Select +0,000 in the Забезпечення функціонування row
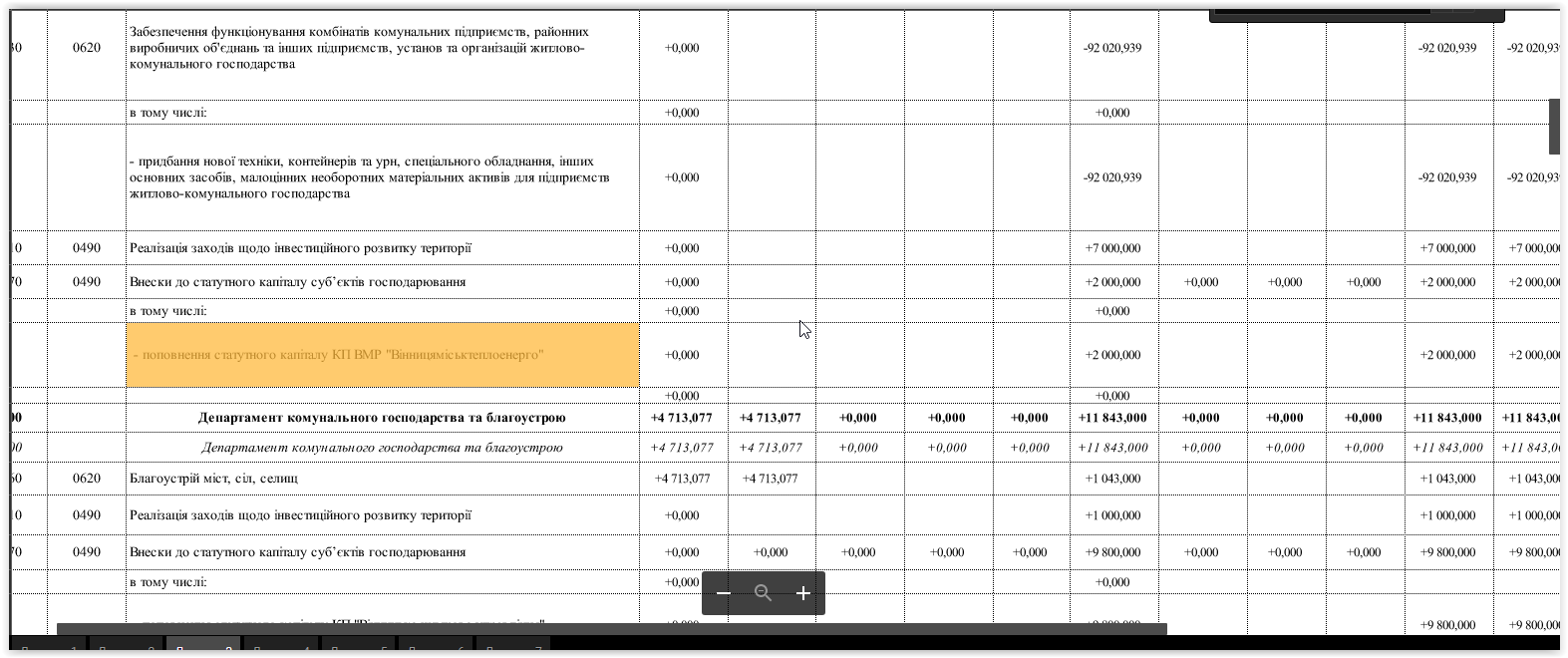This screenshot has height=658, width=1568. pyautogui.click(x=683, y=48)
